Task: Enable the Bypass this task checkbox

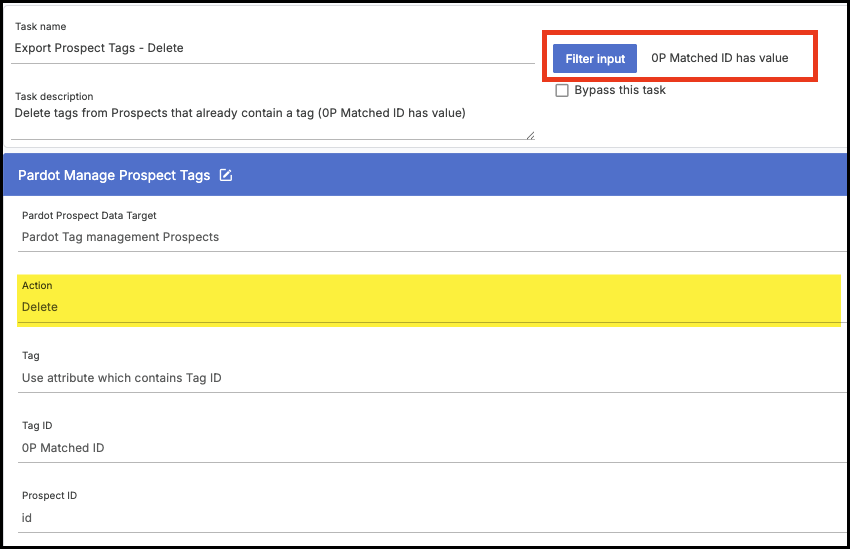Action: pos(562,90)
